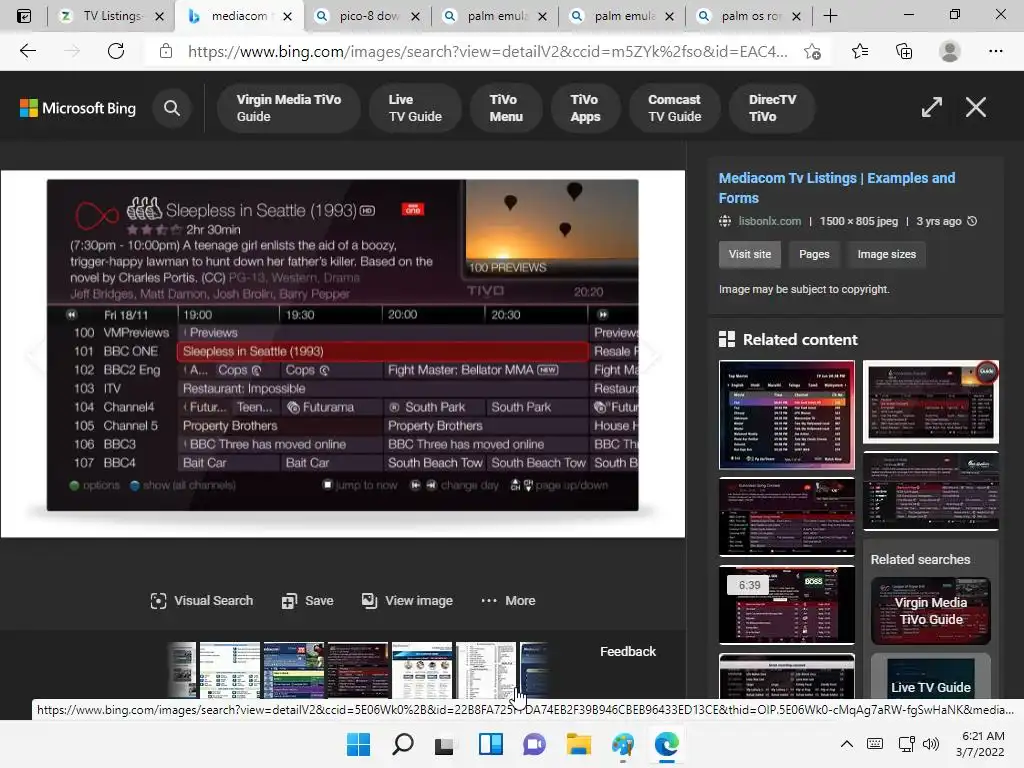Open Settings and more ellipsis menu
Viewport: 1024px width, 768px height.
coord(995,51)
